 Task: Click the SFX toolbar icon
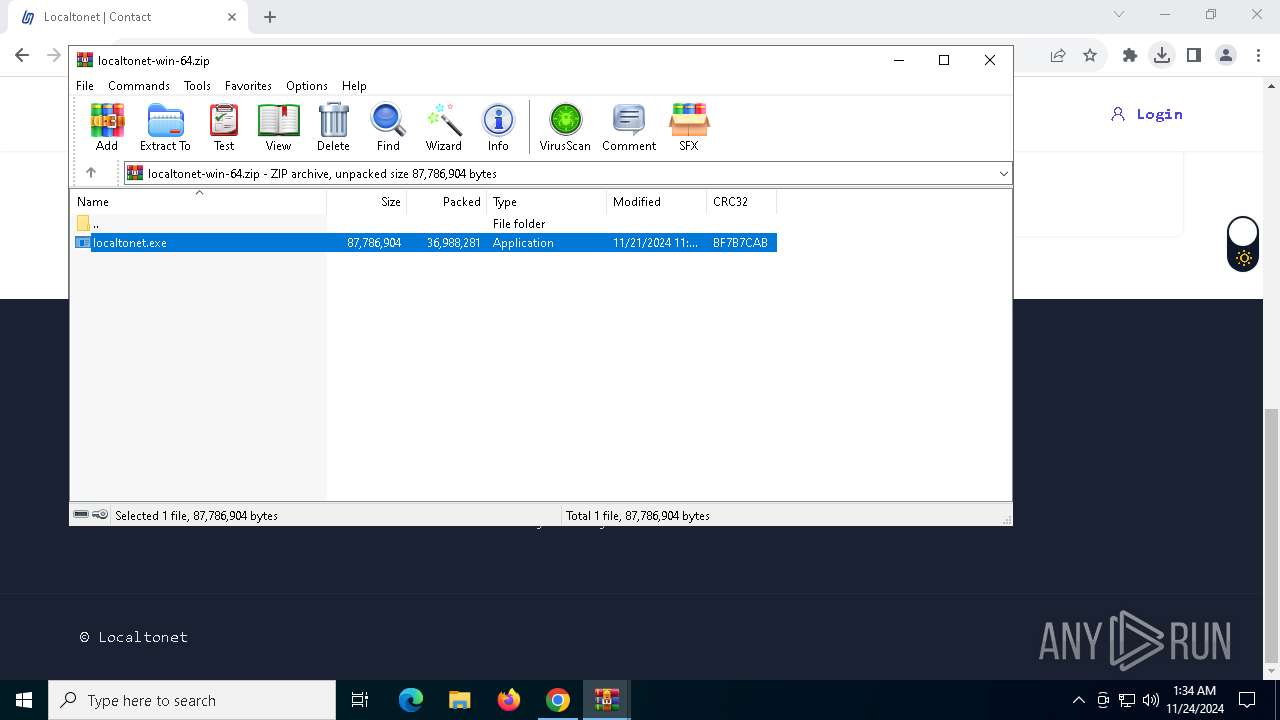pos(689,127)
